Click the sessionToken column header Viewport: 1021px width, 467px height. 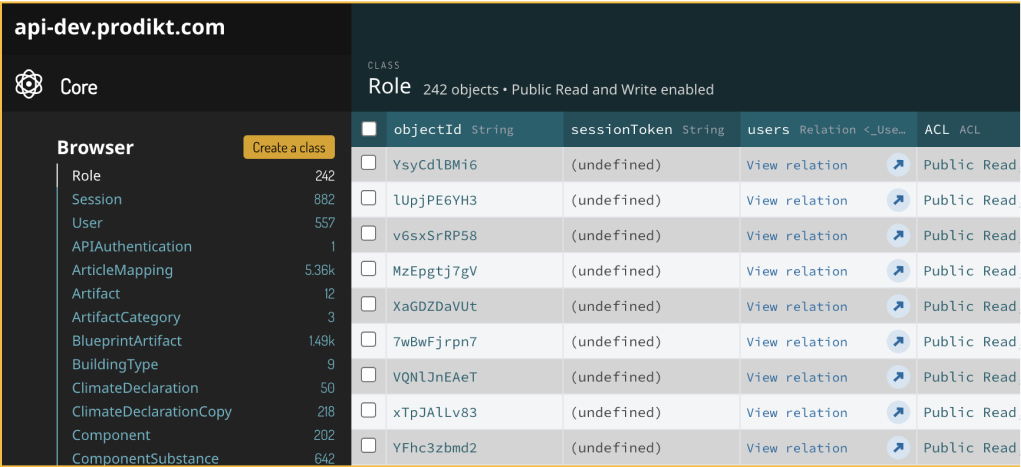(621, 129)
